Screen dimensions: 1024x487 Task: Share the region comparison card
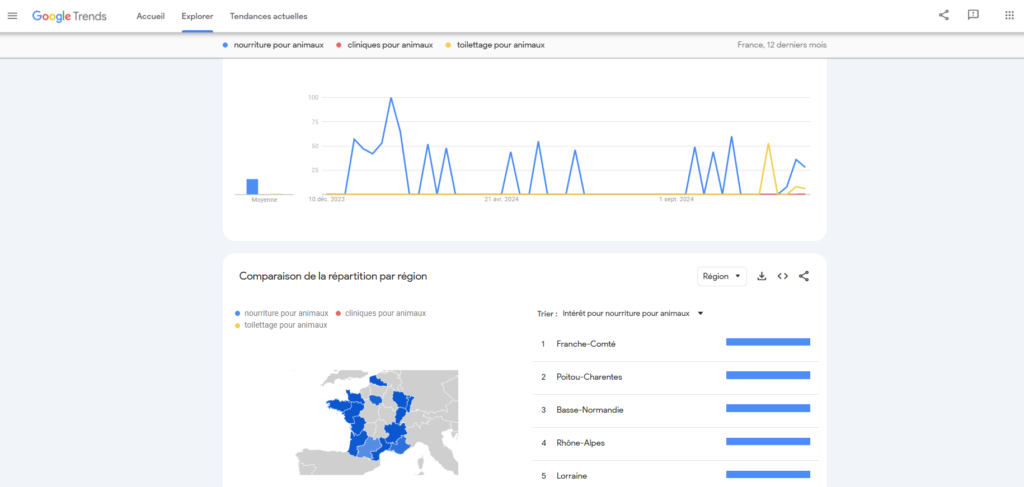[804, 276]
